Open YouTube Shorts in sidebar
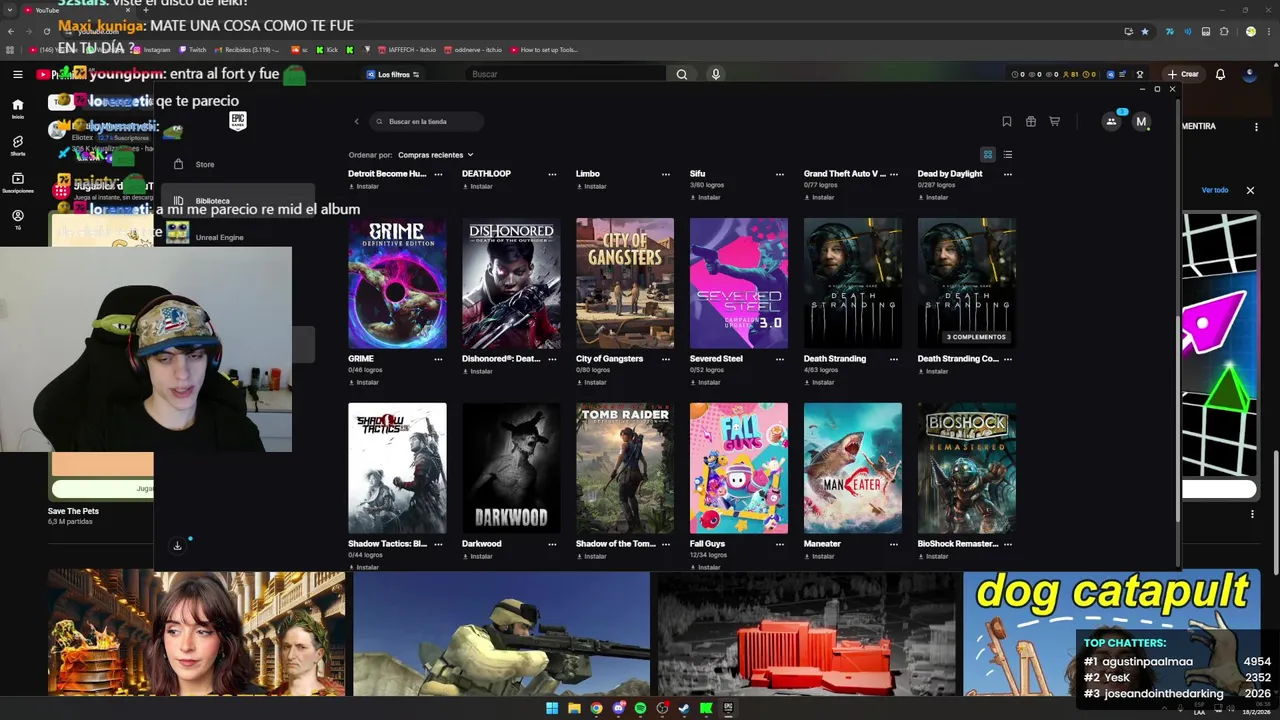Viewport: 1280px width, 720px height. point(17,146)
